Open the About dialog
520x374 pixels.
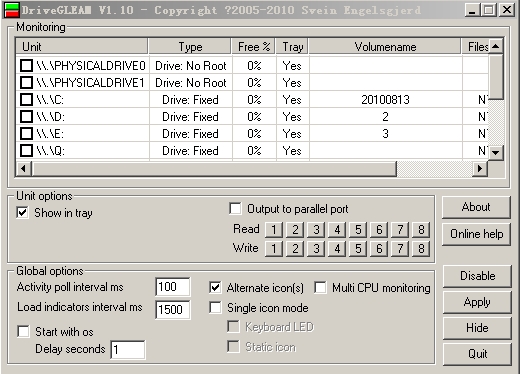tap(476, 207)
